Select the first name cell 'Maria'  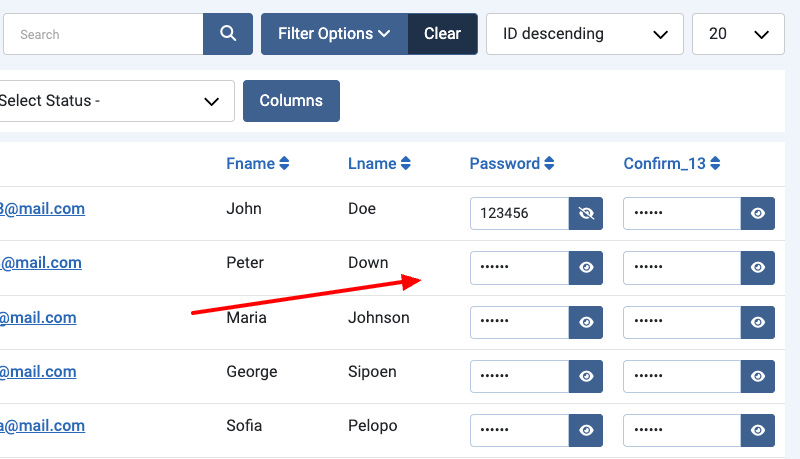pyautogui.click(x=246, y=318)
